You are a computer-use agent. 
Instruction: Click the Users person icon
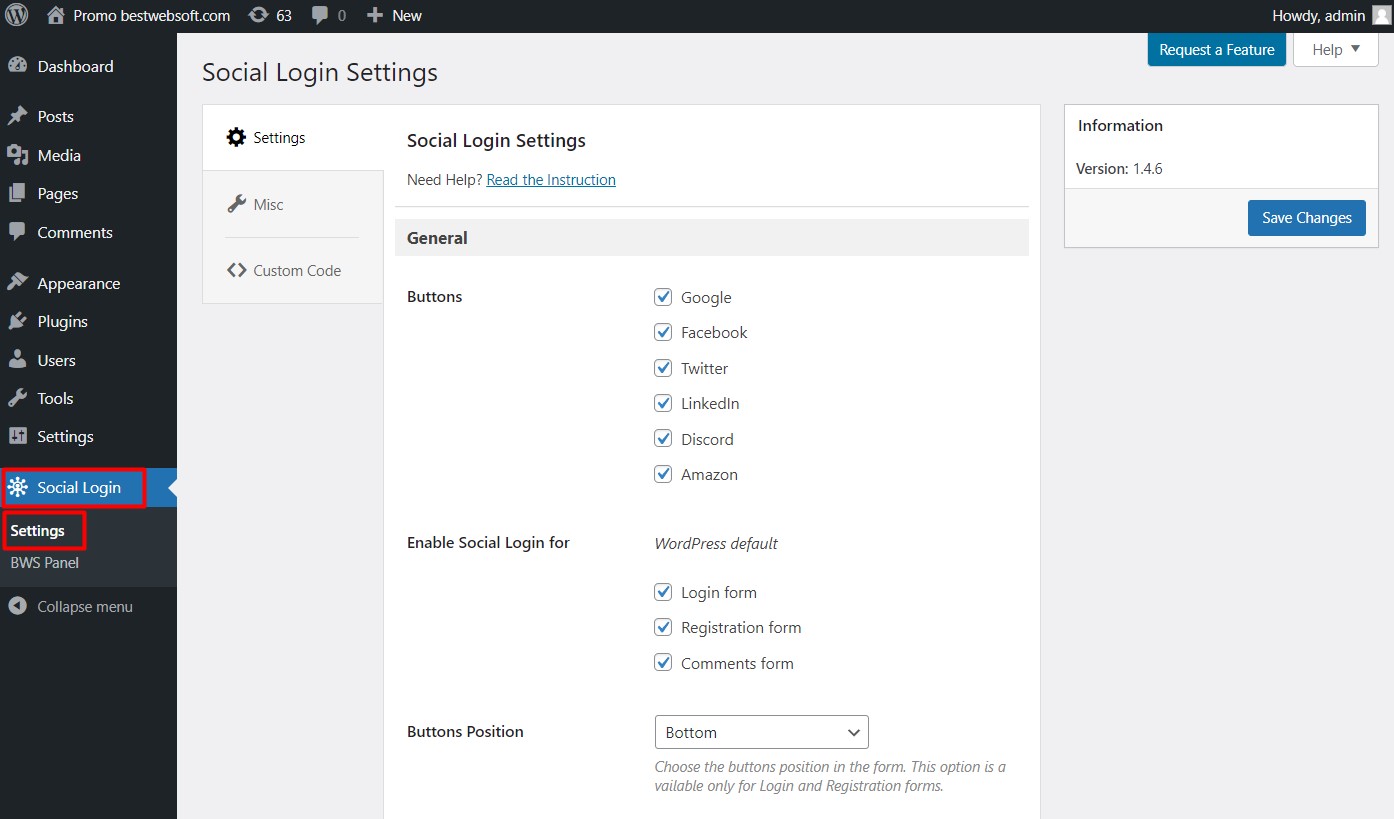(x=17, y=360)
